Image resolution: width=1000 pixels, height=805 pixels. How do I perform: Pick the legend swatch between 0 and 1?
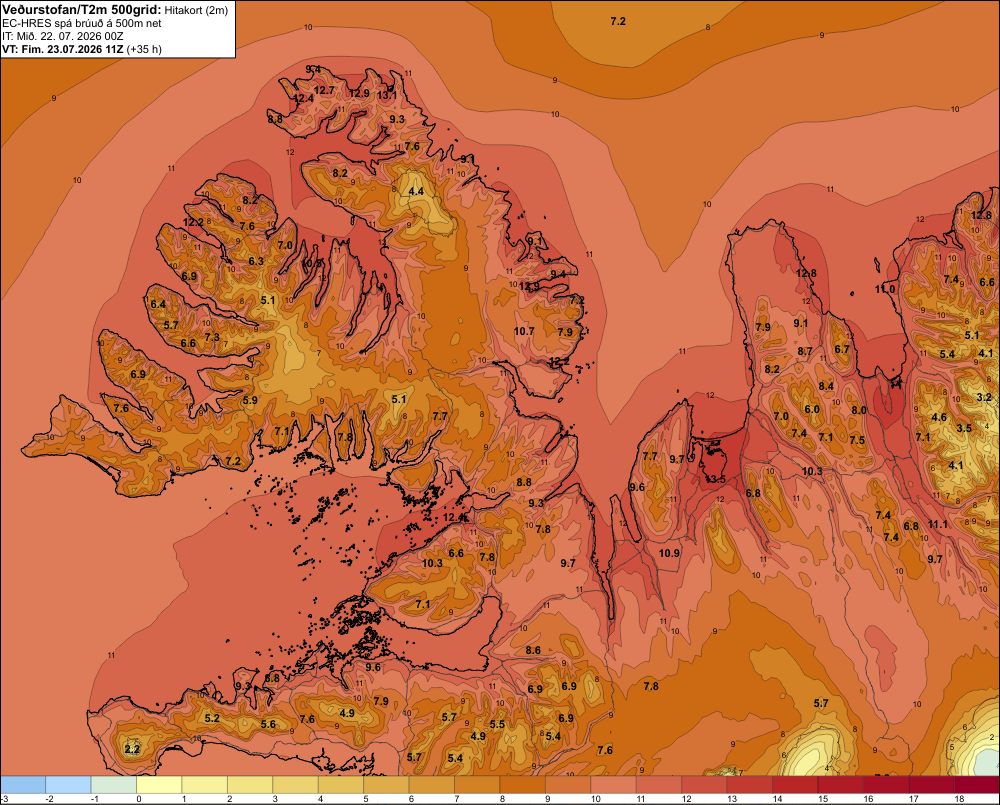point(159,785)
